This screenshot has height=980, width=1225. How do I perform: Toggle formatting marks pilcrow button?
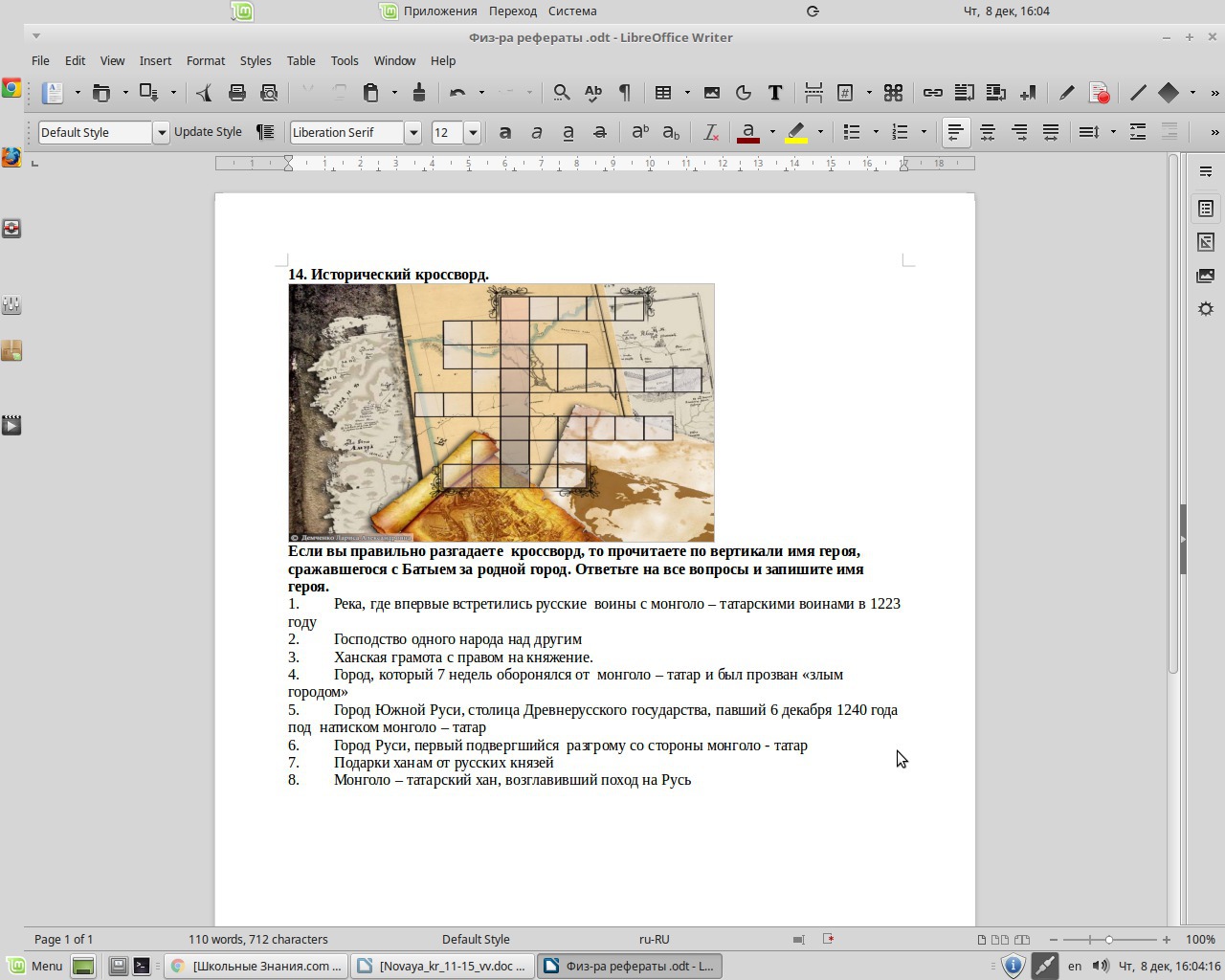[625, 93]
